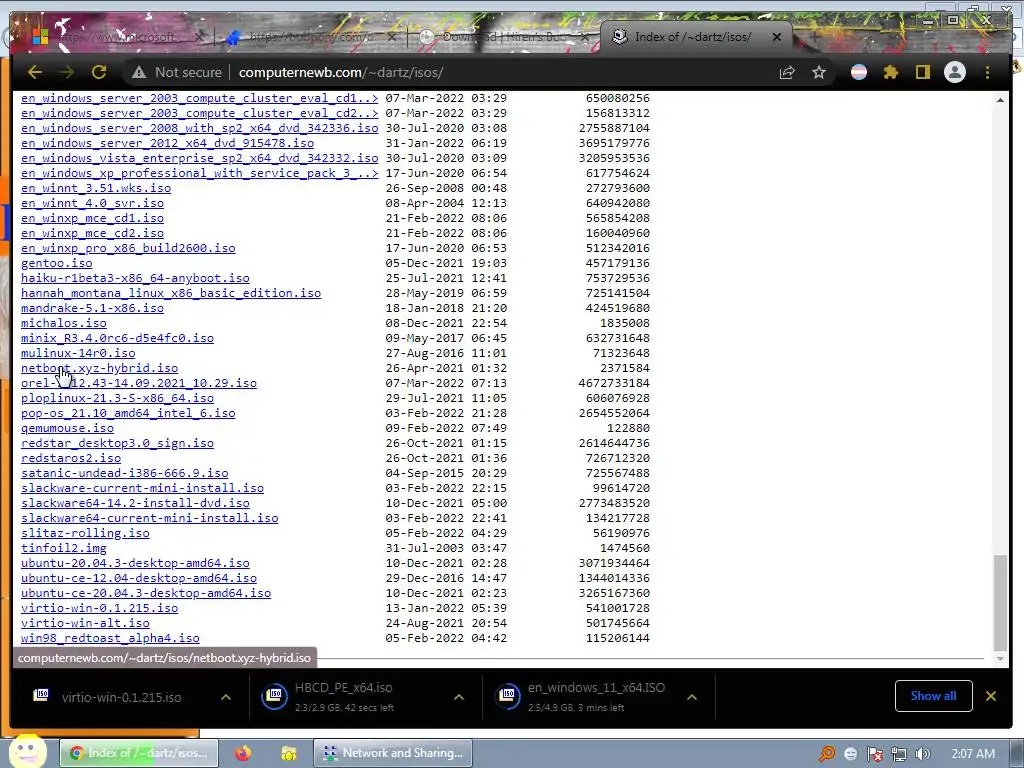Viewport: 1024px width, 768px height.
Task: Launch Firefox from the taskbar
Action: coord(243,754)
